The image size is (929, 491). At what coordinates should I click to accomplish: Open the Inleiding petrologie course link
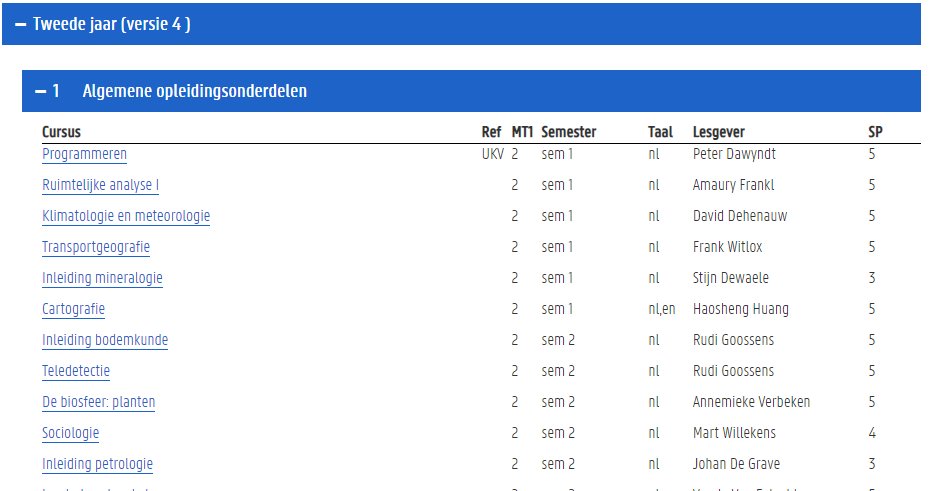(97, 465)
